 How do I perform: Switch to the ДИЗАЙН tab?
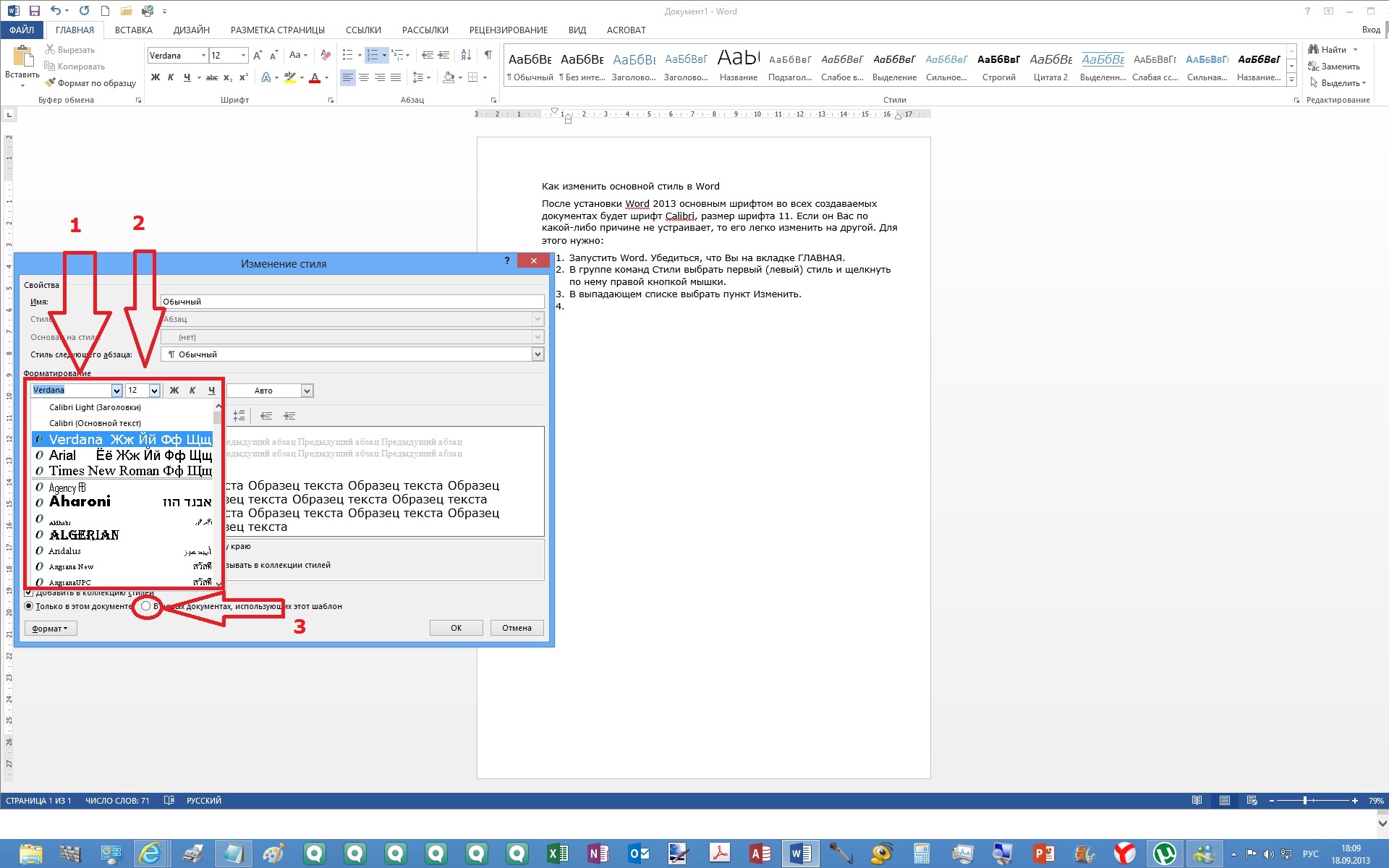[192, 30]
